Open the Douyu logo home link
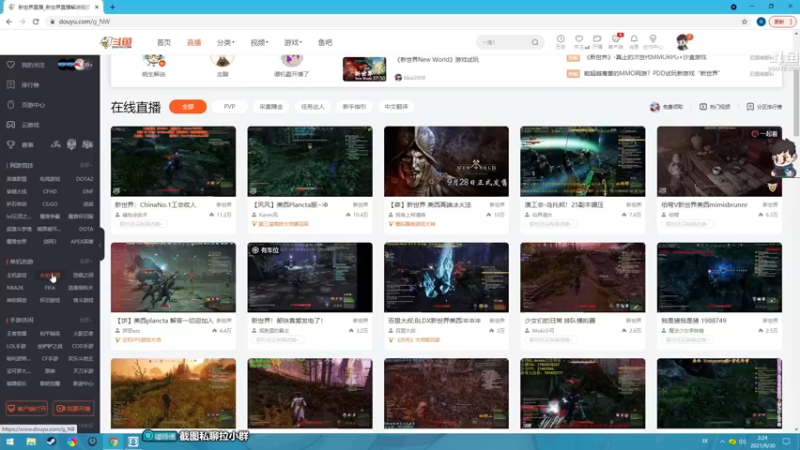Viewport: 800px width, 450px height. click(116, 42)
